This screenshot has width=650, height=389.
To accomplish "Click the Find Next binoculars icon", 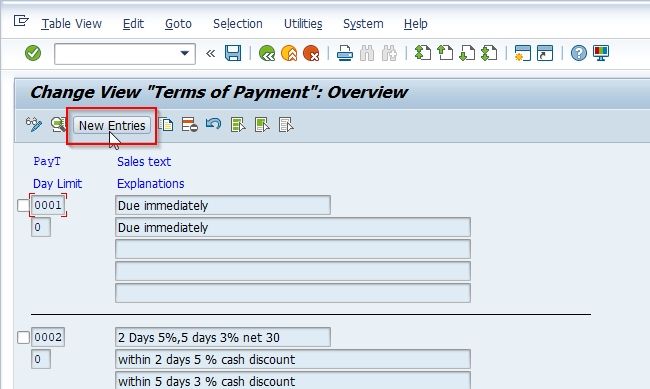I will point(389,53).
